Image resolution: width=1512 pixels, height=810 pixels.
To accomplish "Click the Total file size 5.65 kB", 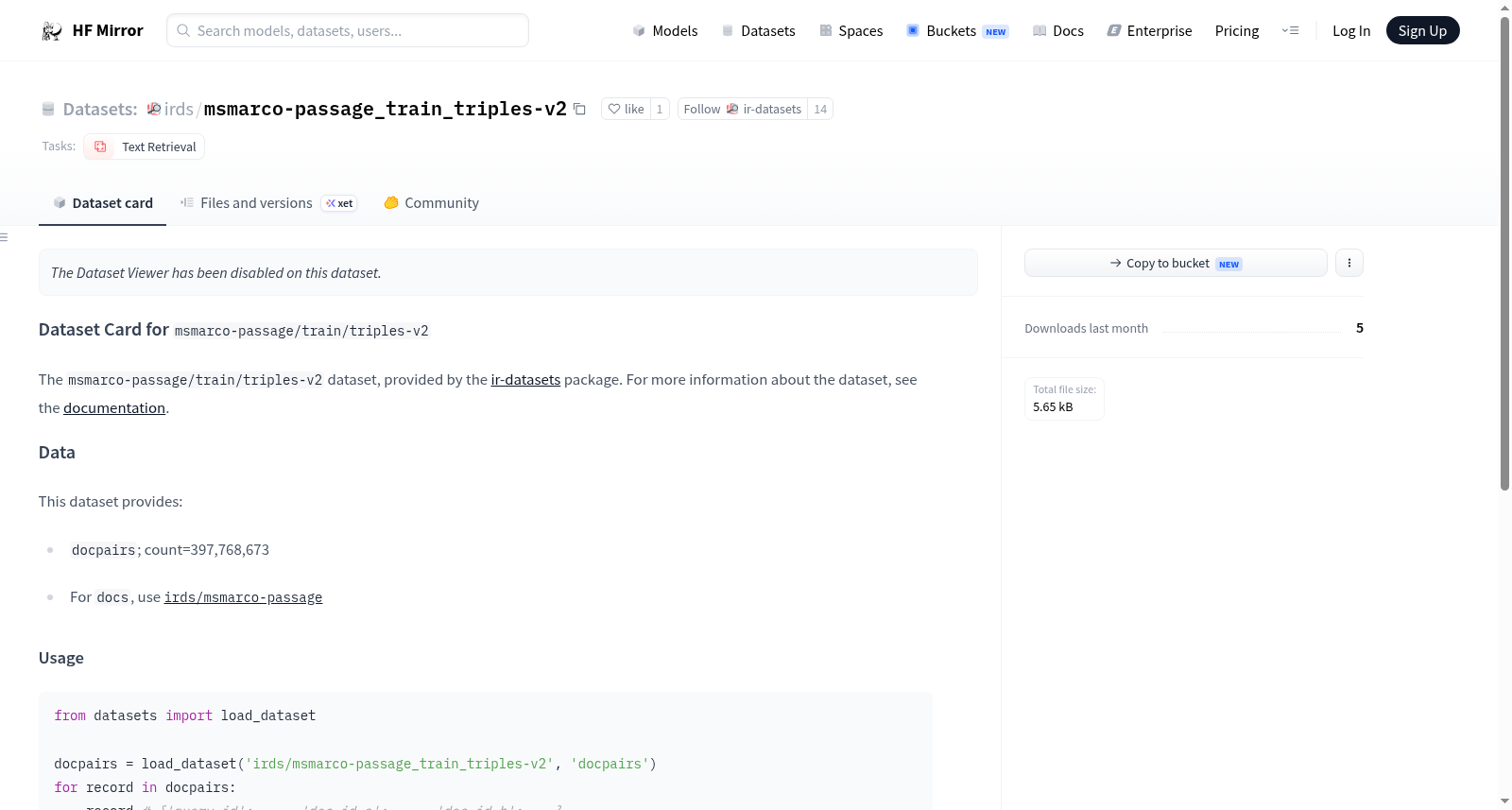I will [1064, 399].
